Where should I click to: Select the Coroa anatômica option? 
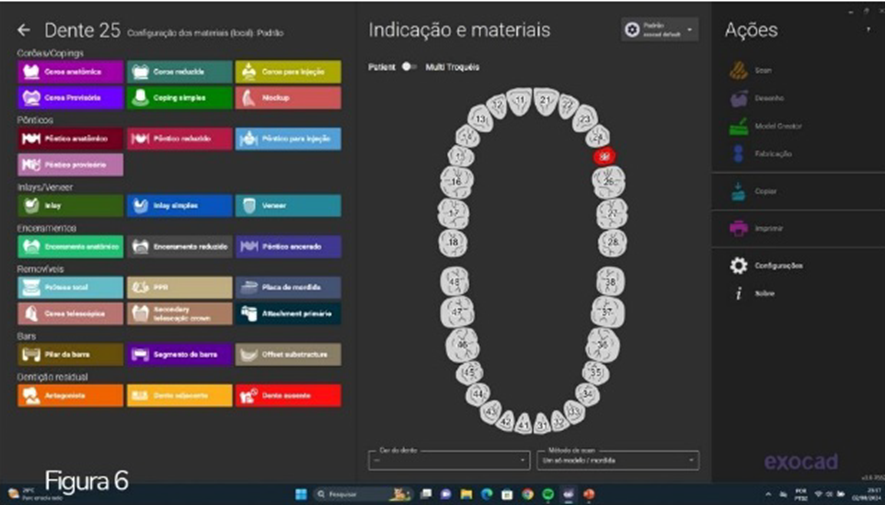(70, 73)
